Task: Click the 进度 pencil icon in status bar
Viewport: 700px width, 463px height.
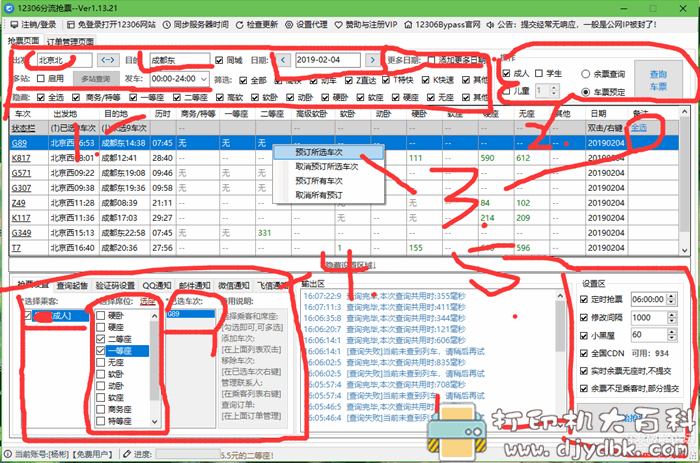Action: [x=127, y=454]
